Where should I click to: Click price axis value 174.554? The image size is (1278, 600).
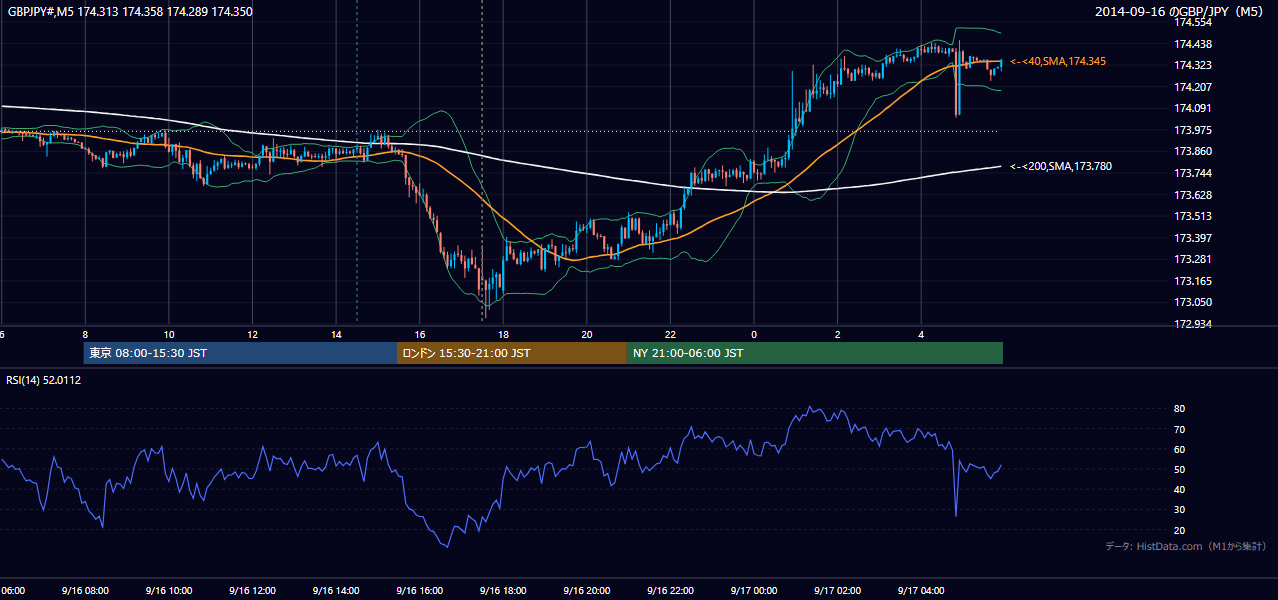pos(1192,22)
